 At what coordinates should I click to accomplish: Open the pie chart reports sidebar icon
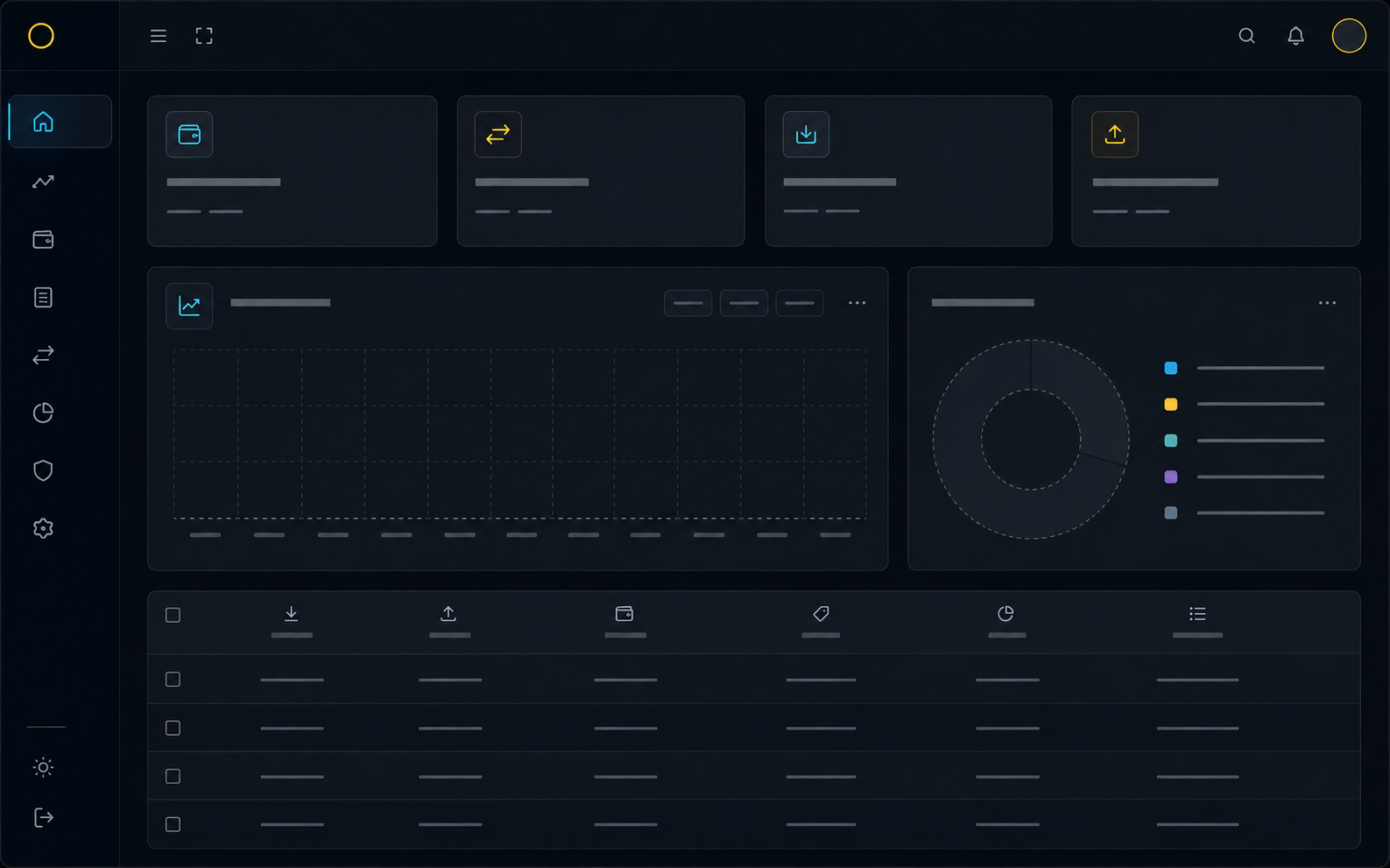[43, 413]
